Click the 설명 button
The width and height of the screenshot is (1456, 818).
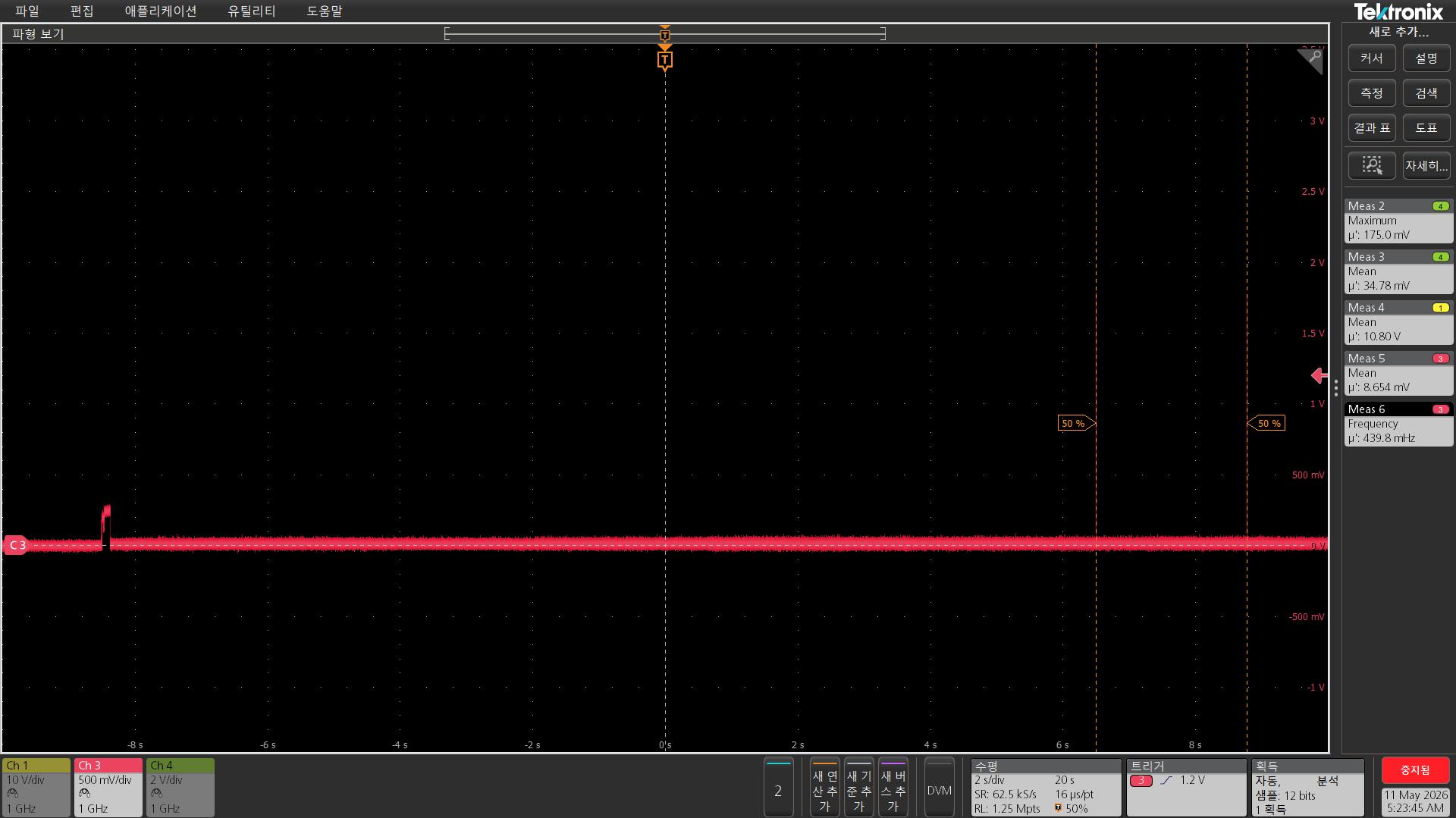(x=1426, y=58)
